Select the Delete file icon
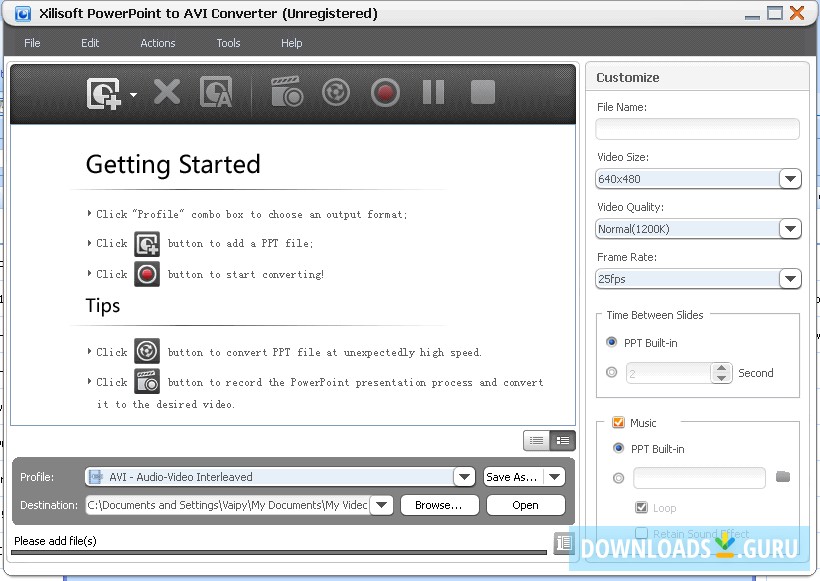The height and width of the screenshot is (581, 820). tap(166, 91)
